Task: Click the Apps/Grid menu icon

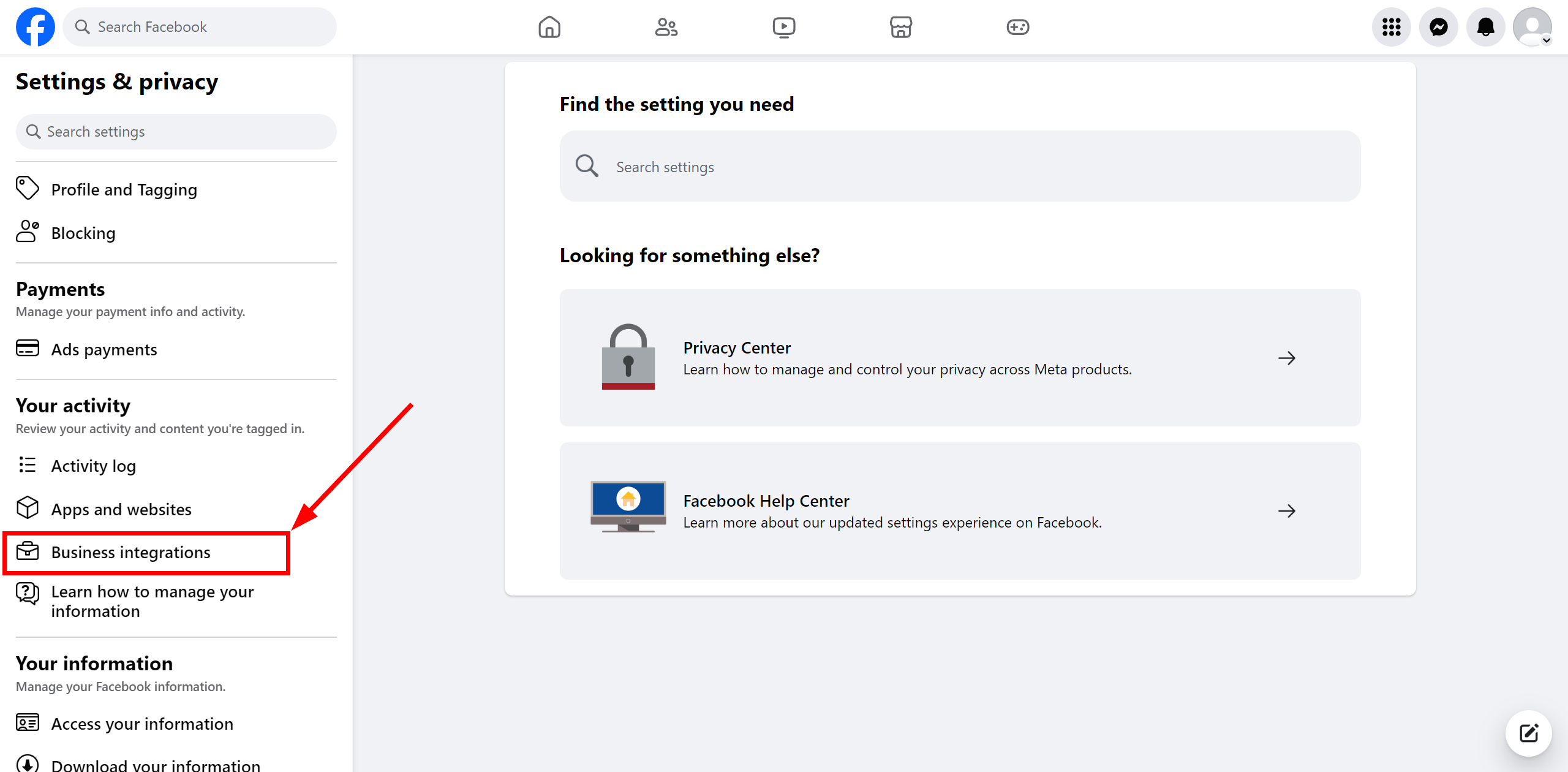Action: pyautogui.click(x=1392, y=27)
